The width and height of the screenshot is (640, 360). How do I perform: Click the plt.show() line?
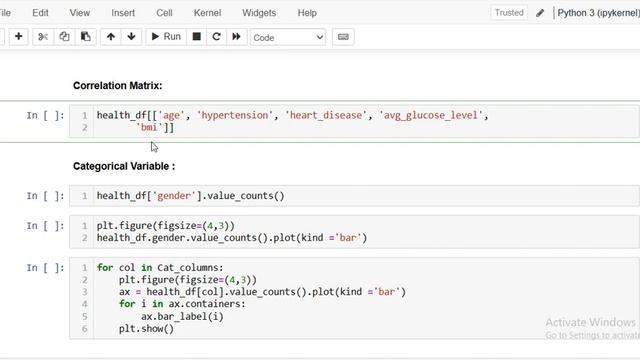[x=146, y=329]
